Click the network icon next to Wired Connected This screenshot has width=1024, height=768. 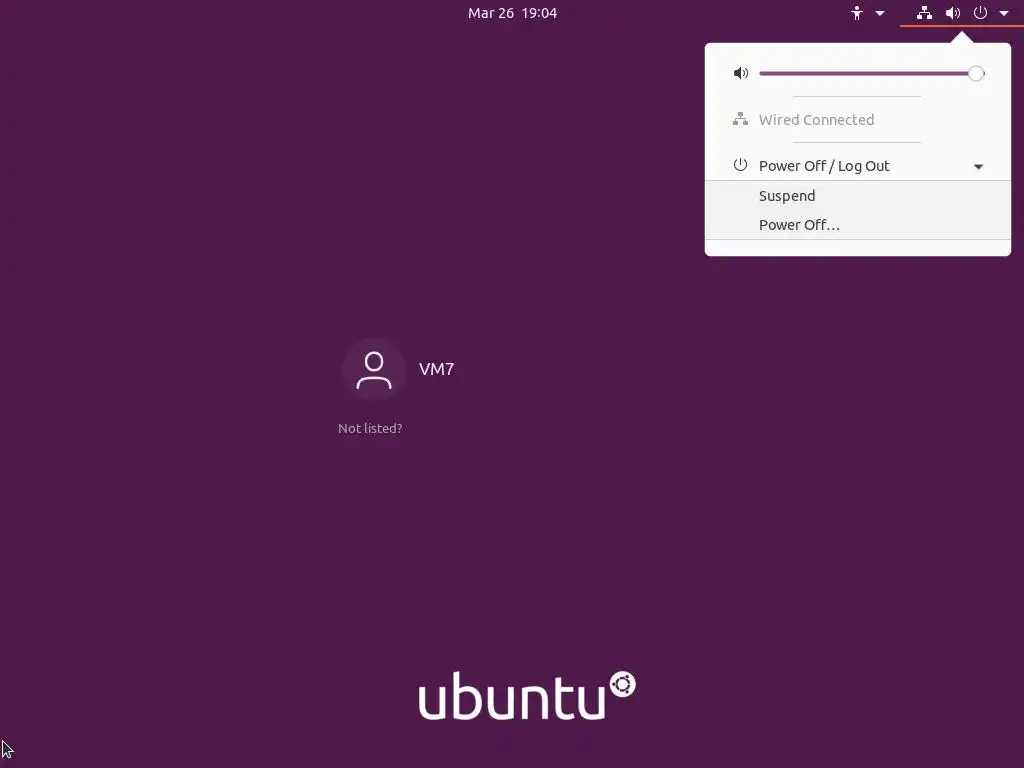coord(740,120)
